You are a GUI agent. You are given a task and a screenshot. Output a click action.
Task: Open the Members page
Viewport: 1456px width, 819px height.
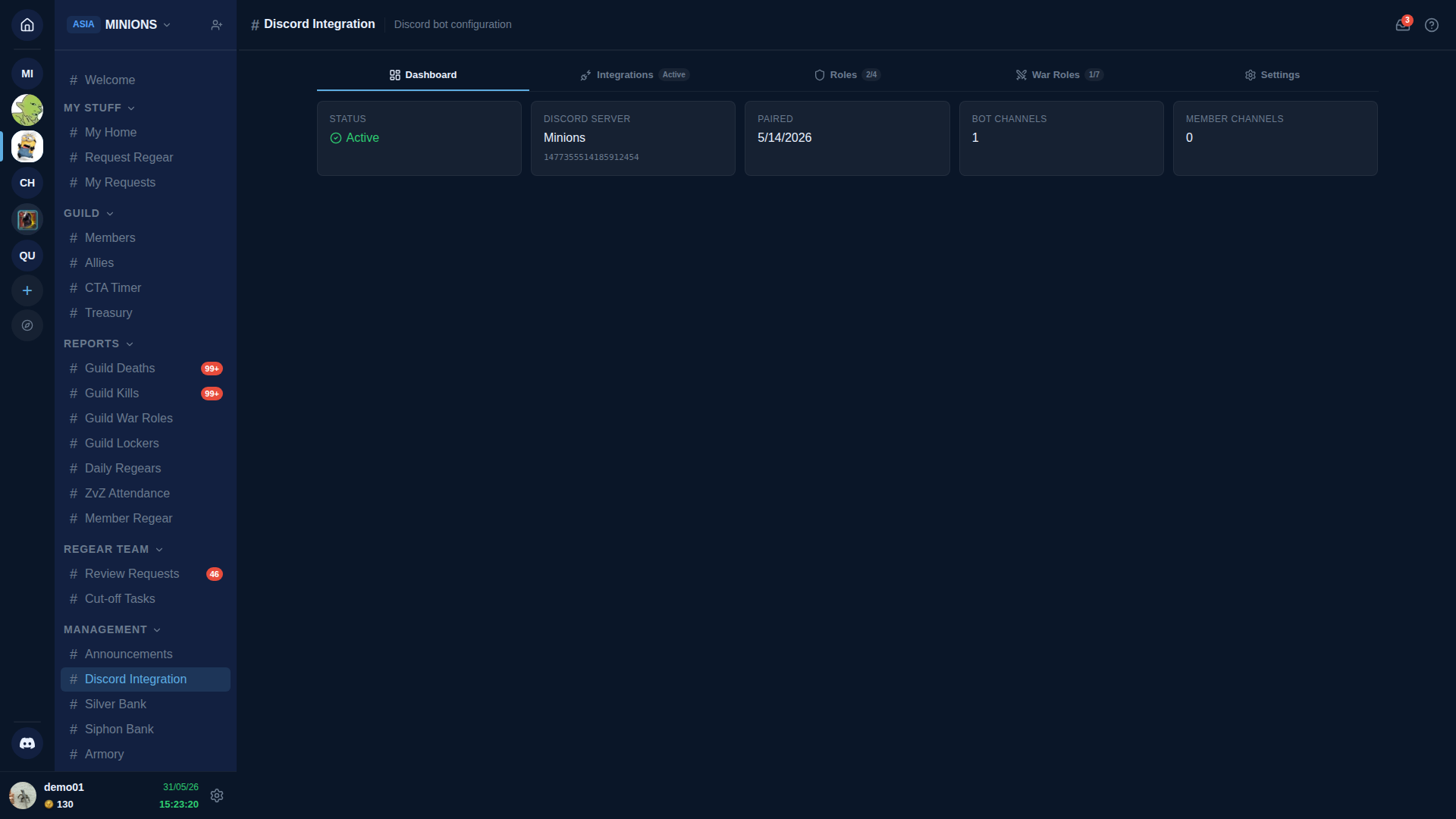146,238
